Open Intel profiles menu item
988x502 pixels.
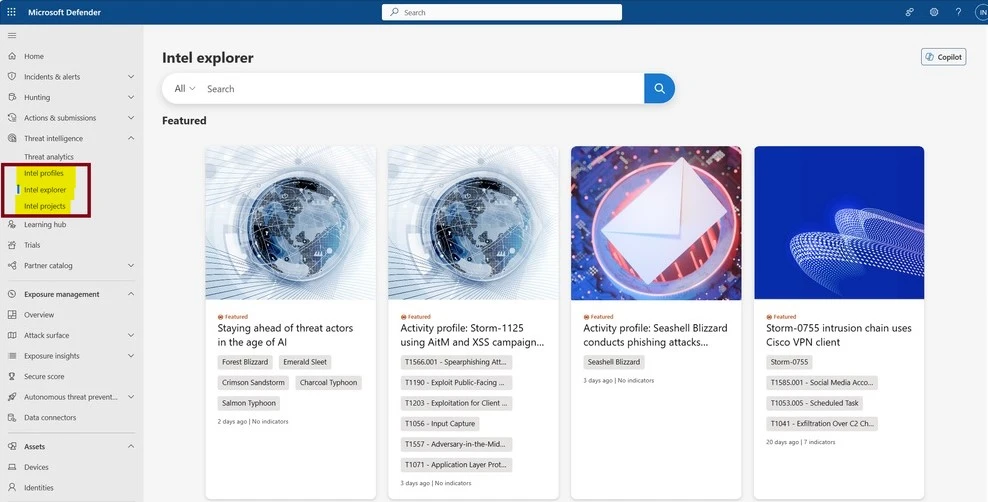pyautogui.click(x=43, y=173)
